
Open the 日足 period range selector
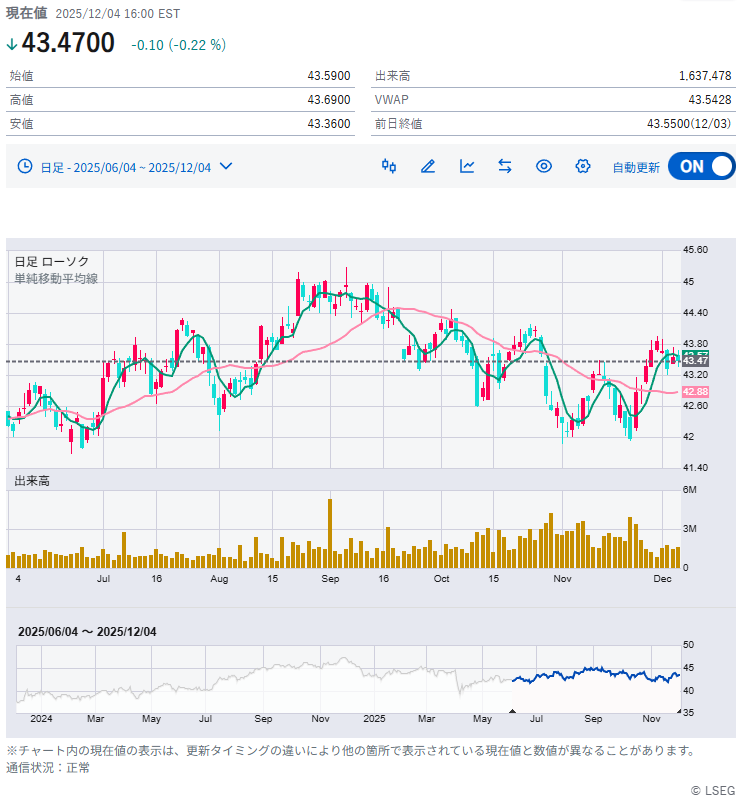coord(125,167)
